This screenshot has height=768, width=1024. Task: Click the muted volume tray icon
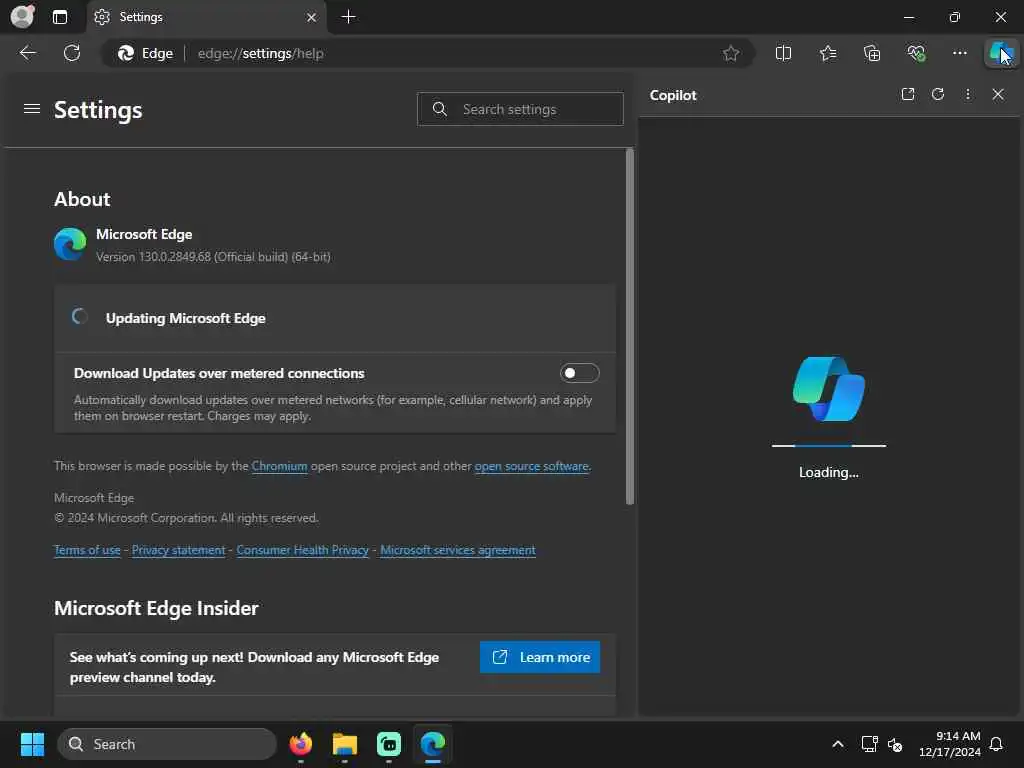[895, 744]
